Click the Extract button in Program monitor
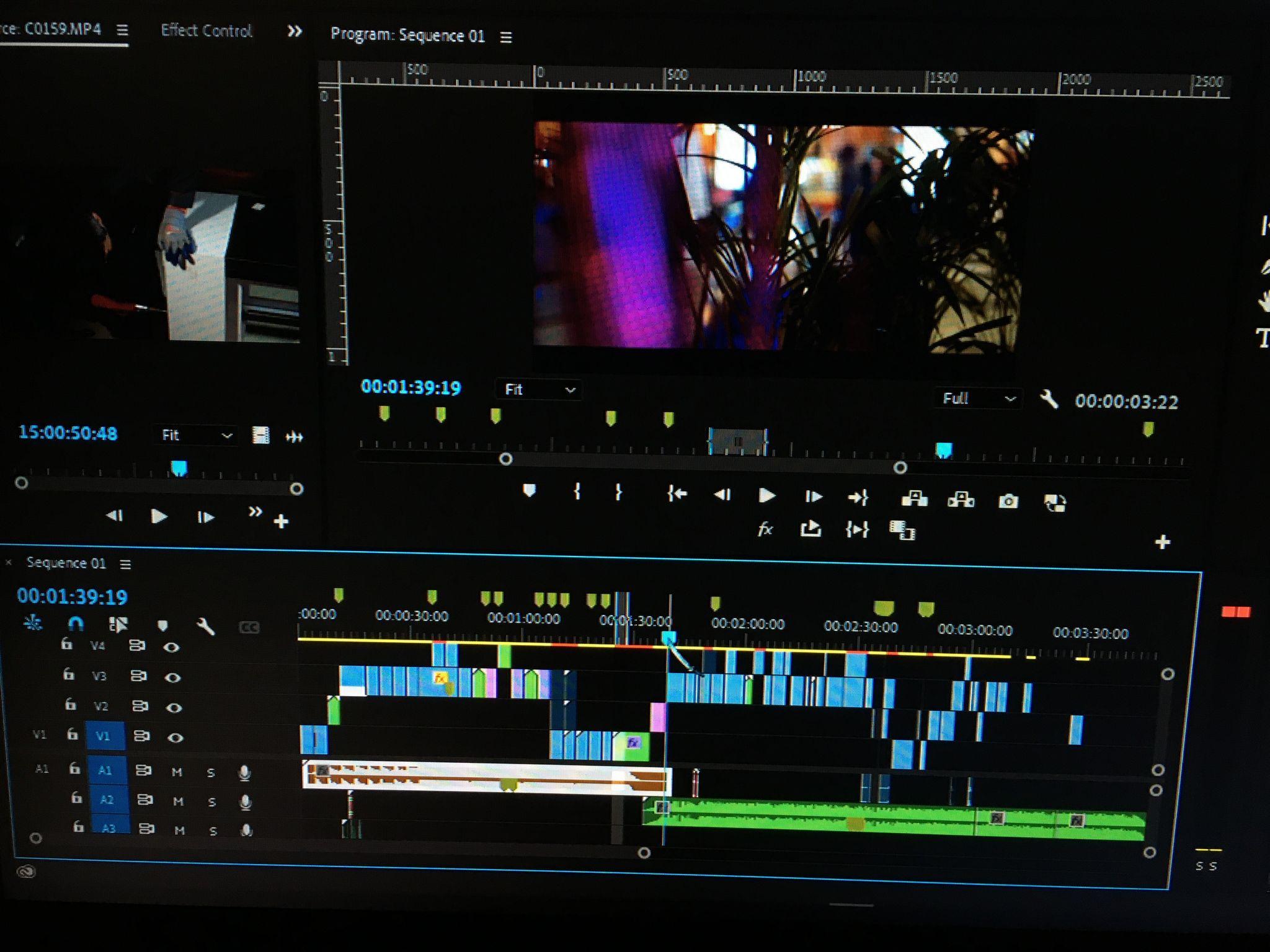 click(x=961, y=499)
